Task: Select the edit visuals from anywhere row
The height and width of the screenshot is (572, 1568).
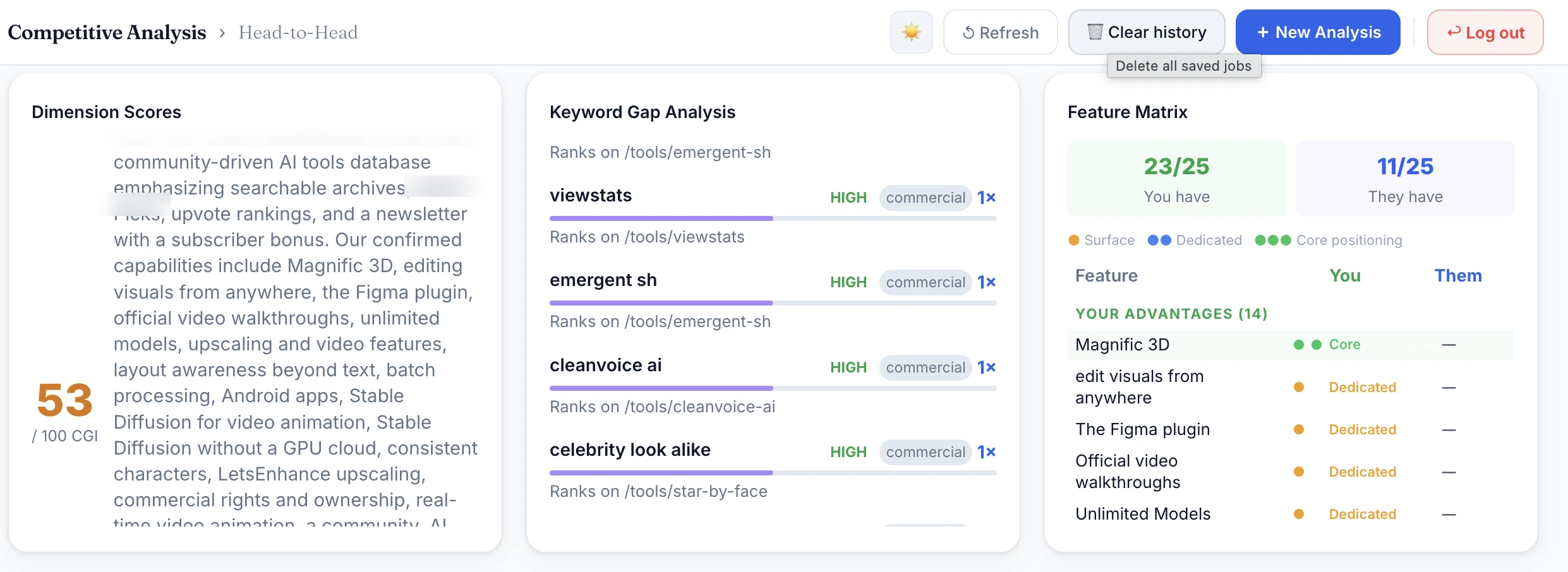Action: 1291,387
